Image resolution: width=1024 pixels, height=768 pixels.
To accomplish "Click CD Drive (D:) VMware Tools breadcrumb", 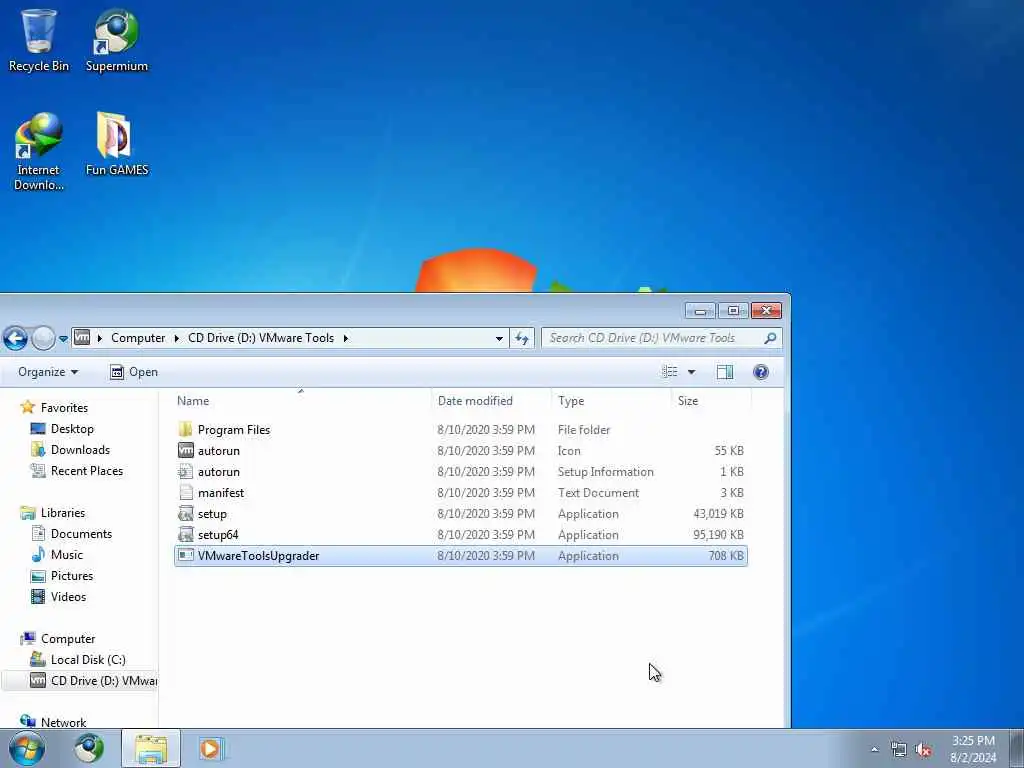I will 261,338.
